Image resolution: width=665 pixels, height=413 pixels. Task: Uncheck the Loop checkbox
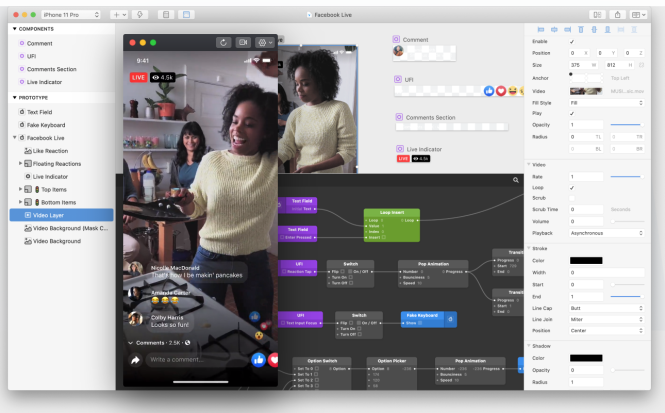click(572, 187)
